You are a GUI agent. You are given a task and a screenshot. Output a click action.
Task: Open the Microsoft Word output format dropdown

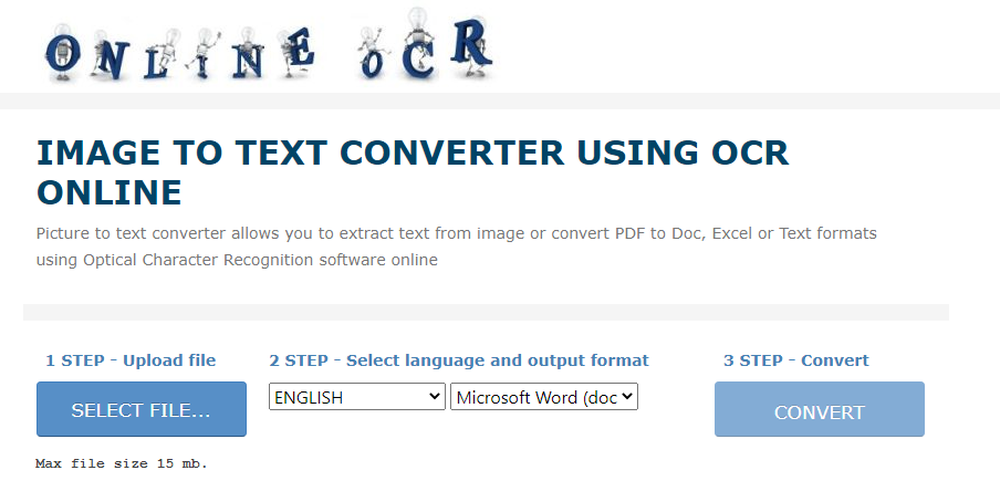[x=544, y=397]
